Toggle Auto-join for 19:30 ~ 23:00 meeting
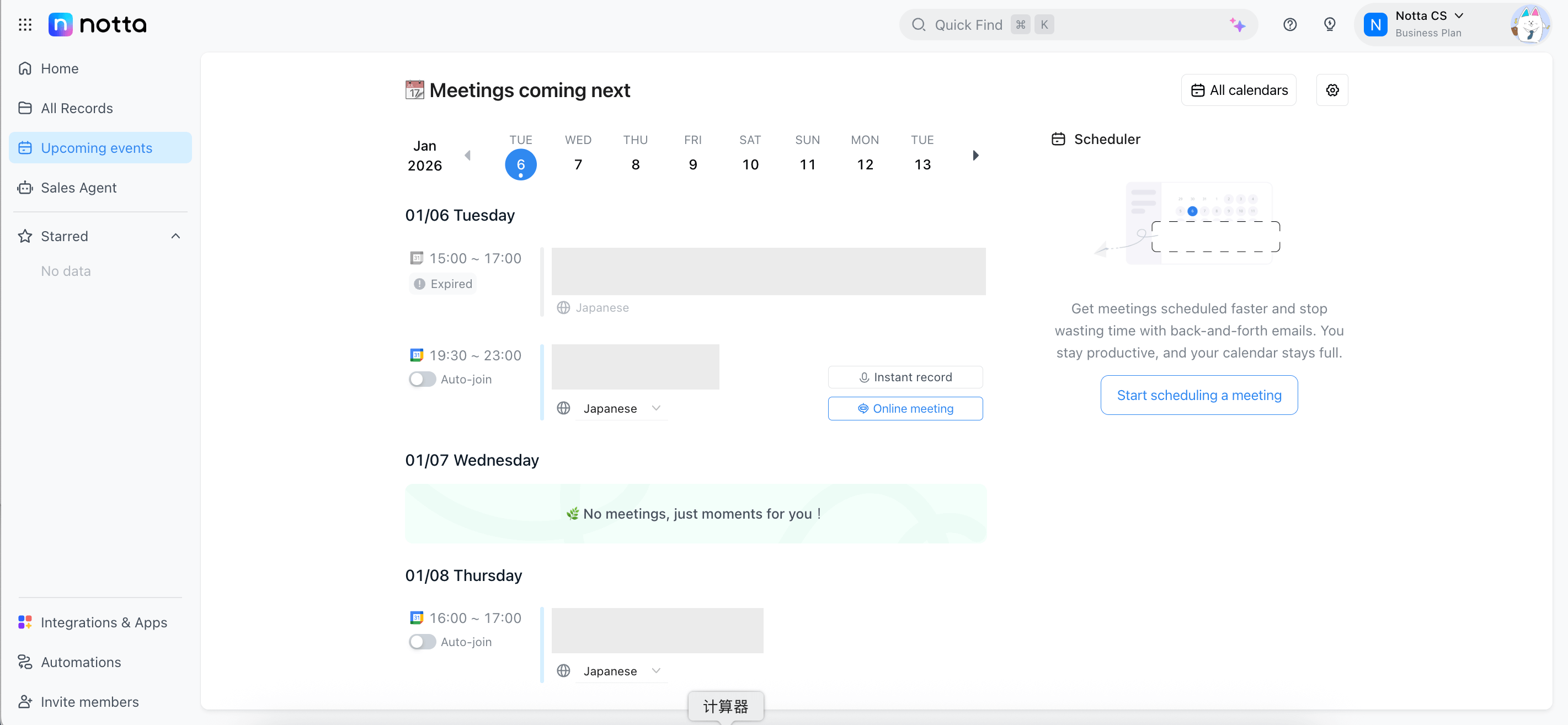Viewport: 1568px width, 725px height. [423, 379]
